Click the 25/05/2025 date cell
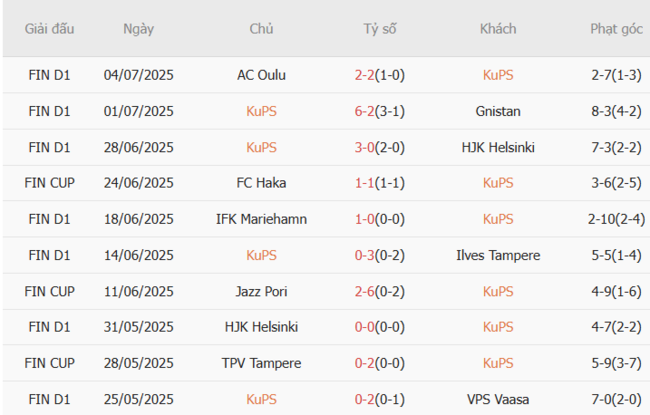Image resolution: width=650 pixels, height=415 pixels. pyautogui.click(x=139, y=399)
